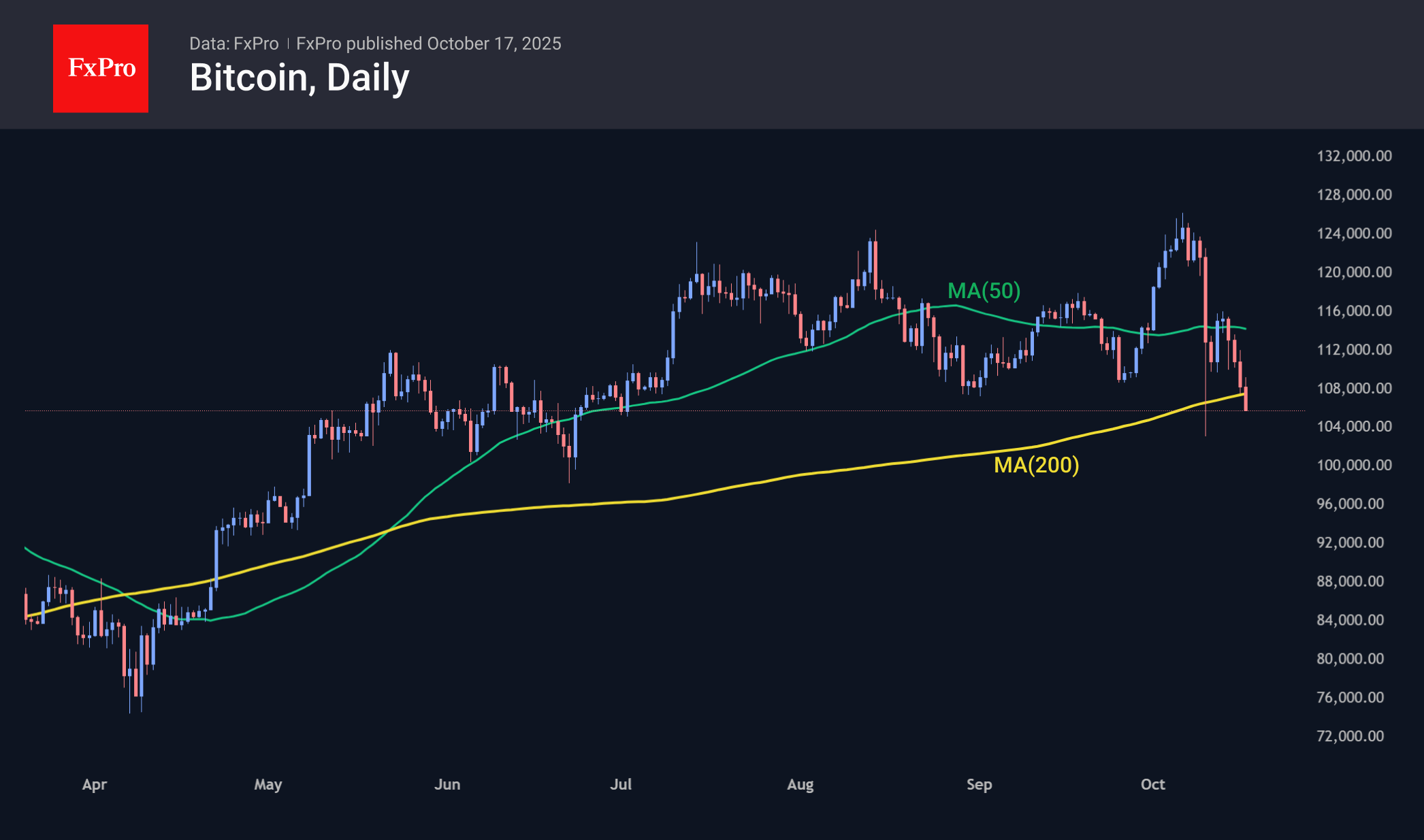Click the Oct month marker
The image size is (1424, 840).
click(x=1153, y=784)
